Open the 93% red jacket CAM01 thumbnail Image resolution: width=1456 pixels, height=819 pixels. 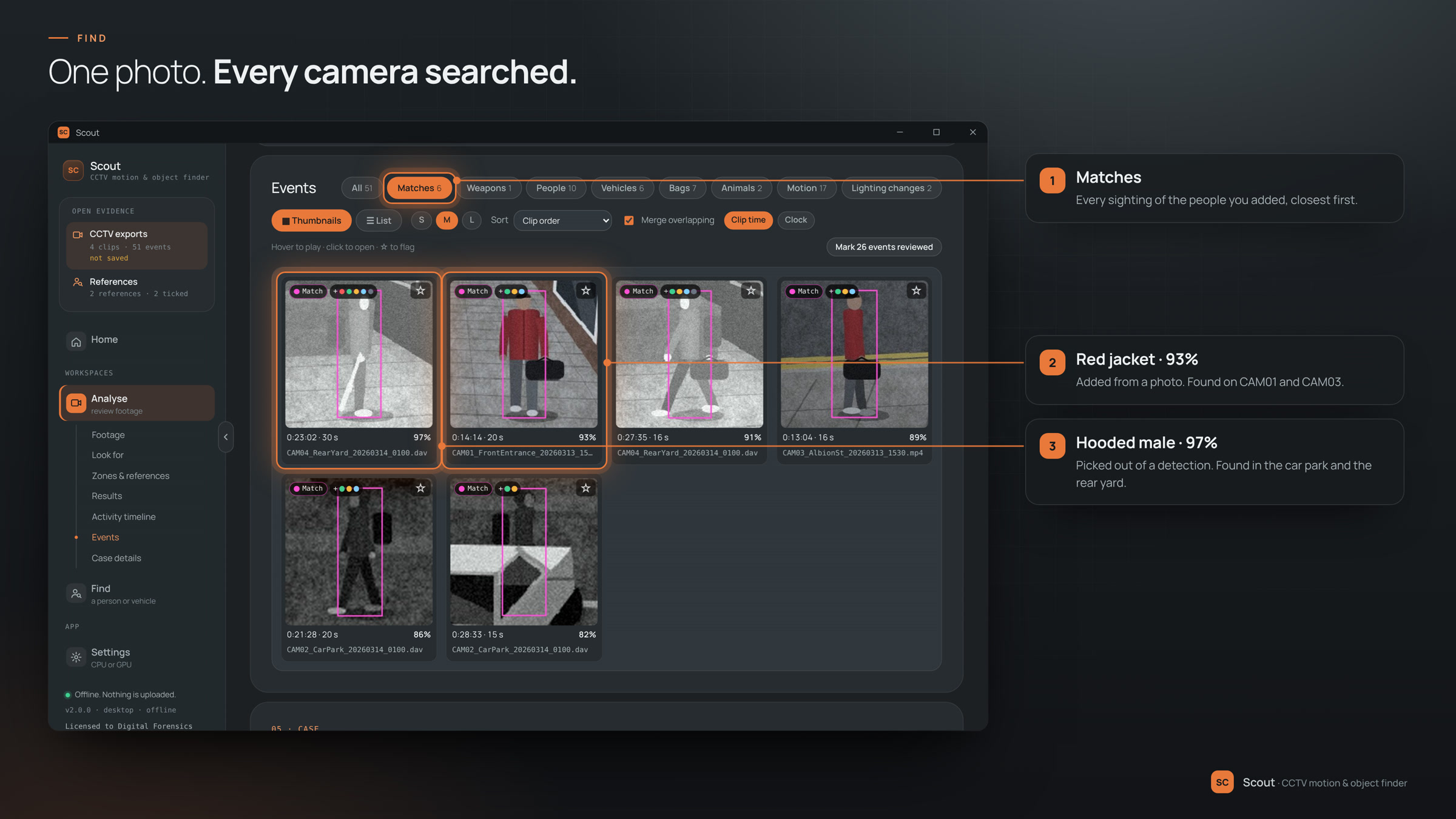coord(524,354)
